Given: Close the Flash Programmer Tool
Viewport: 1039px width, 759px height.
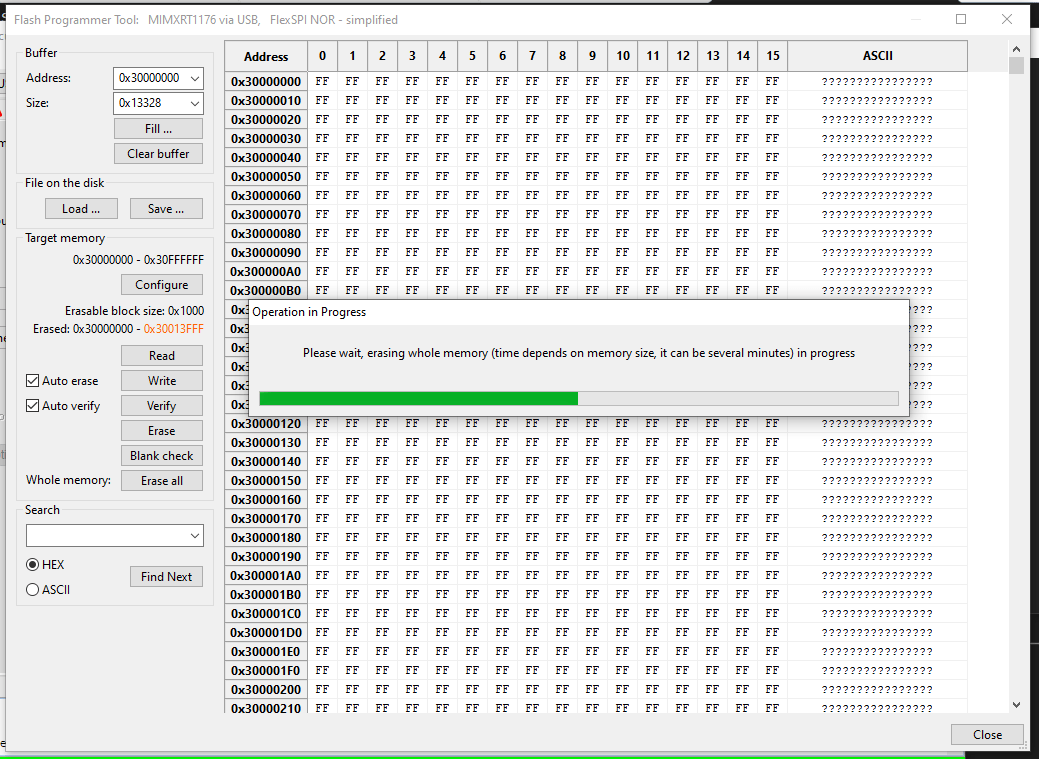Looking at the screenshot, I should [986, 734].
